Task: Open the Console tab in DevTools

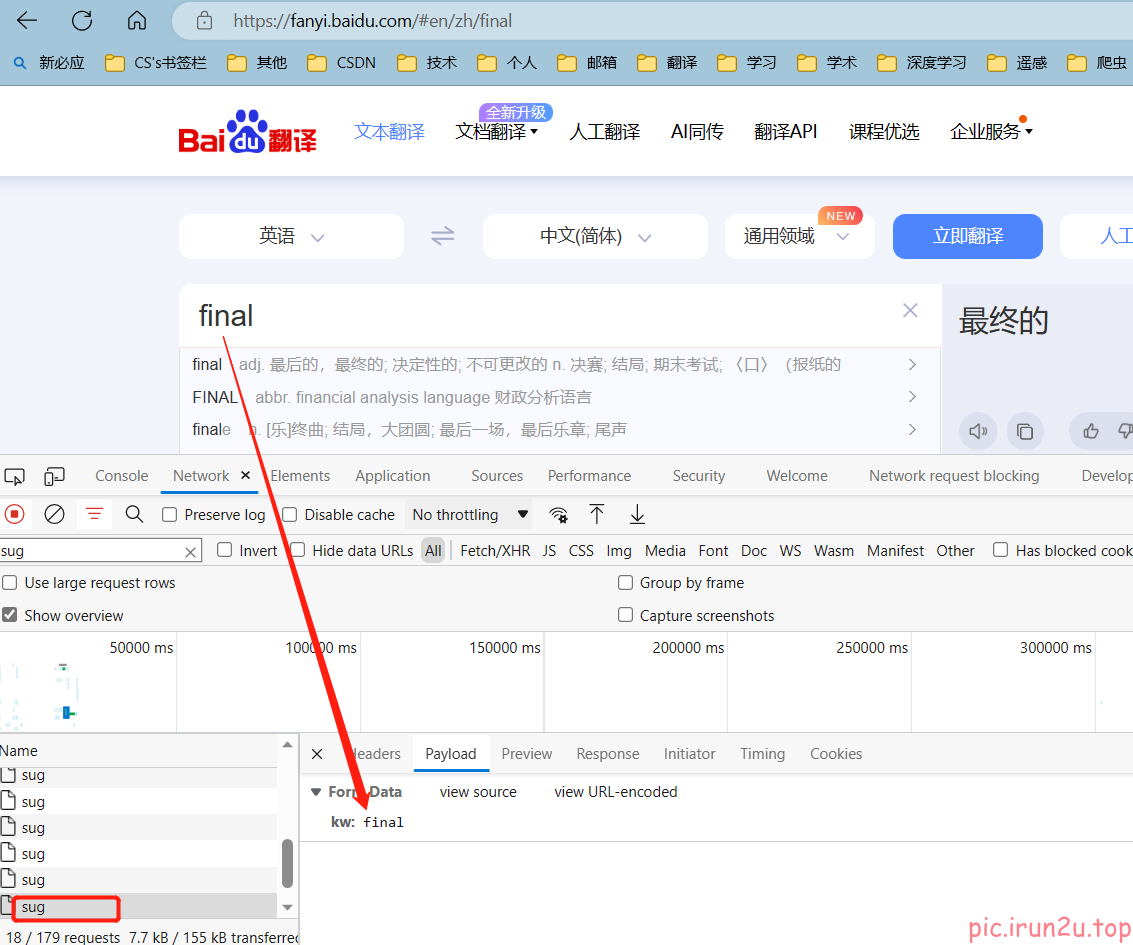Action: pos(121,476)
